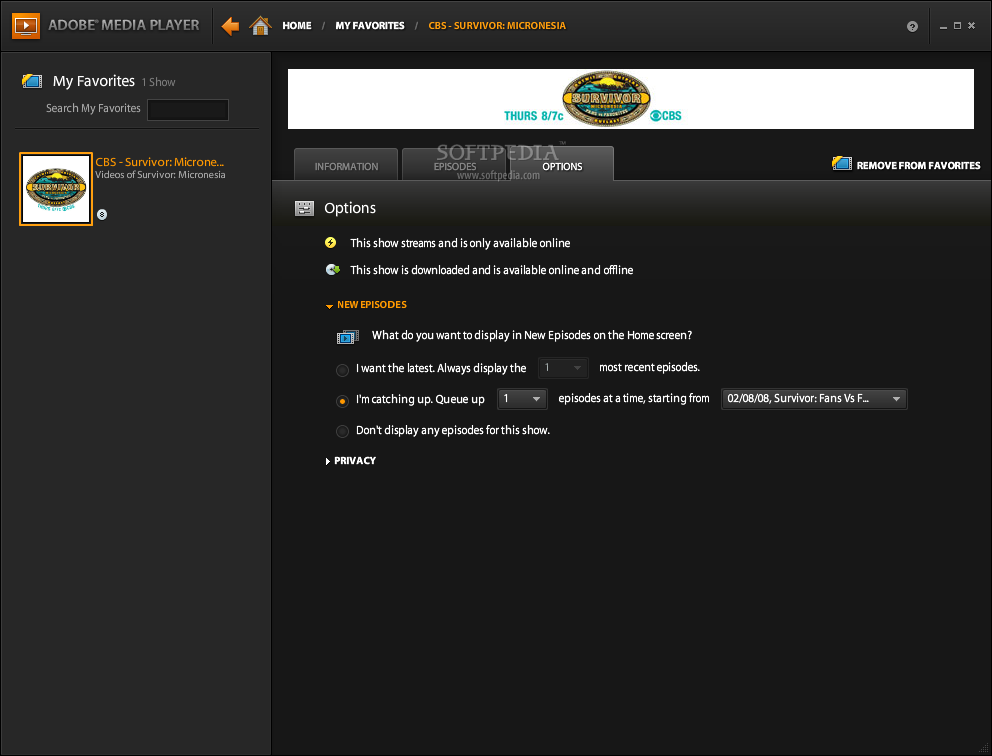Click 'This show streams and is only available online'
Viewport: 992px width, 756px height.
(x=460, y=243)
